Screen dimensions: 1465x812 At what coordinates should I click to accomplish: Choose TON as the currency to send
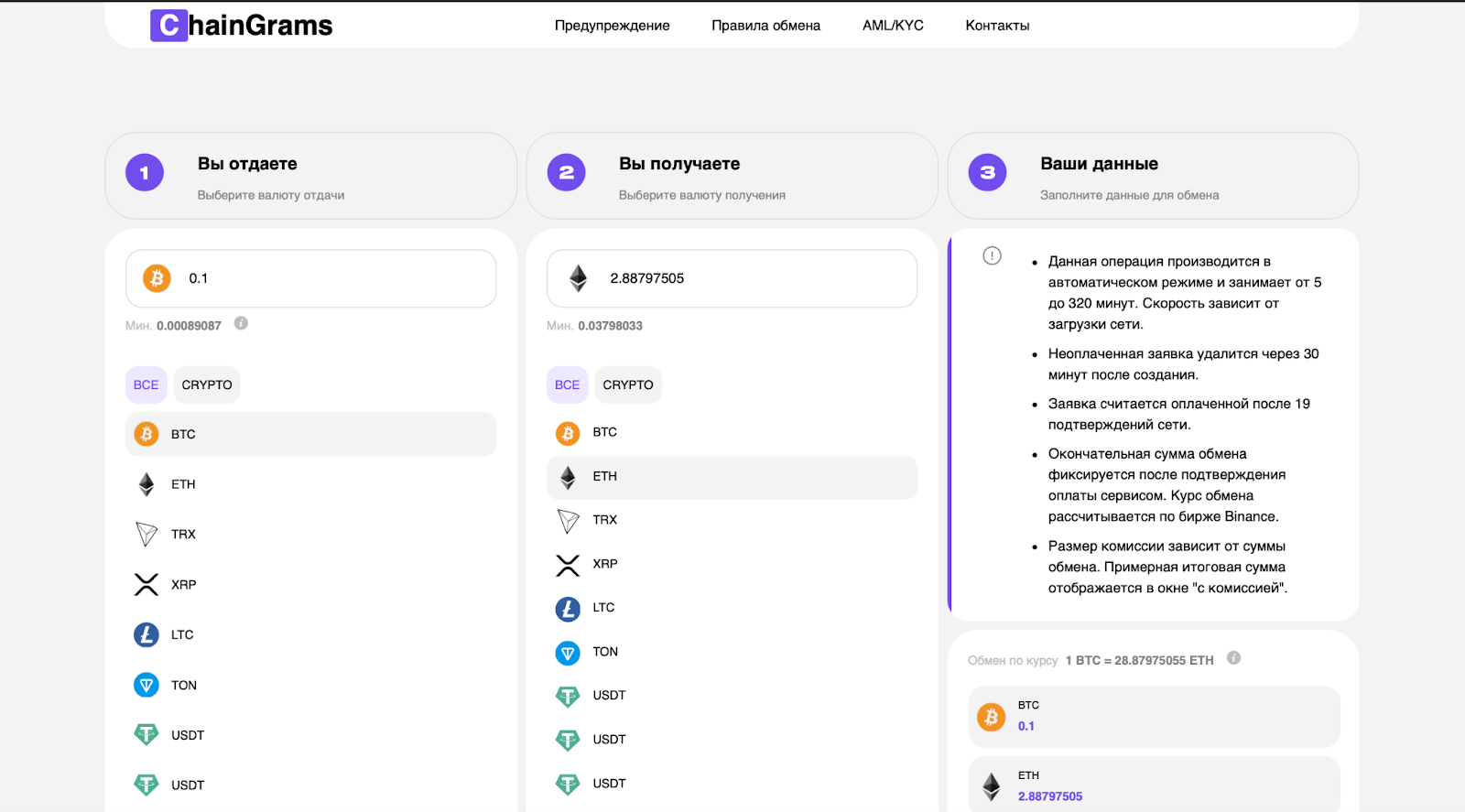184,685
